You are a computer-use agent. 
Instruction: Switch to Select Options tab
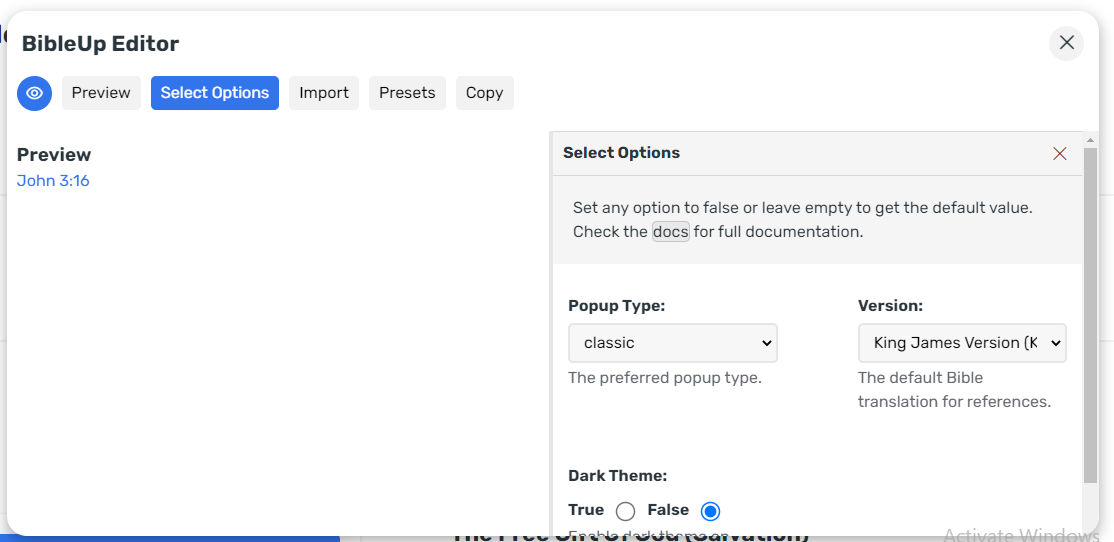pos(215,93)
